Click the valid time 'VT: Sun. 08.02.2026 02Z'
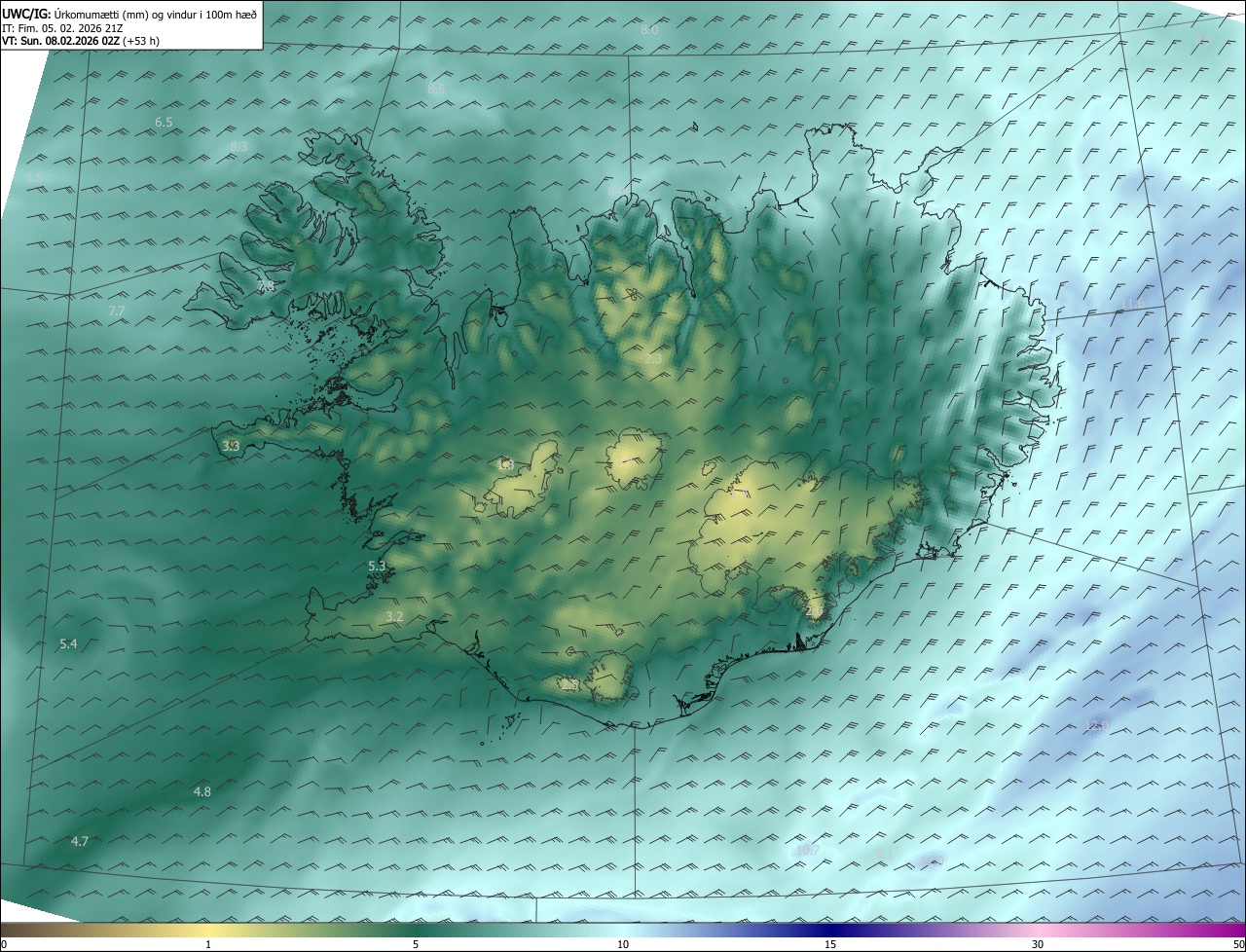This screenshot has height=952, width=1246. click(61, 41)
